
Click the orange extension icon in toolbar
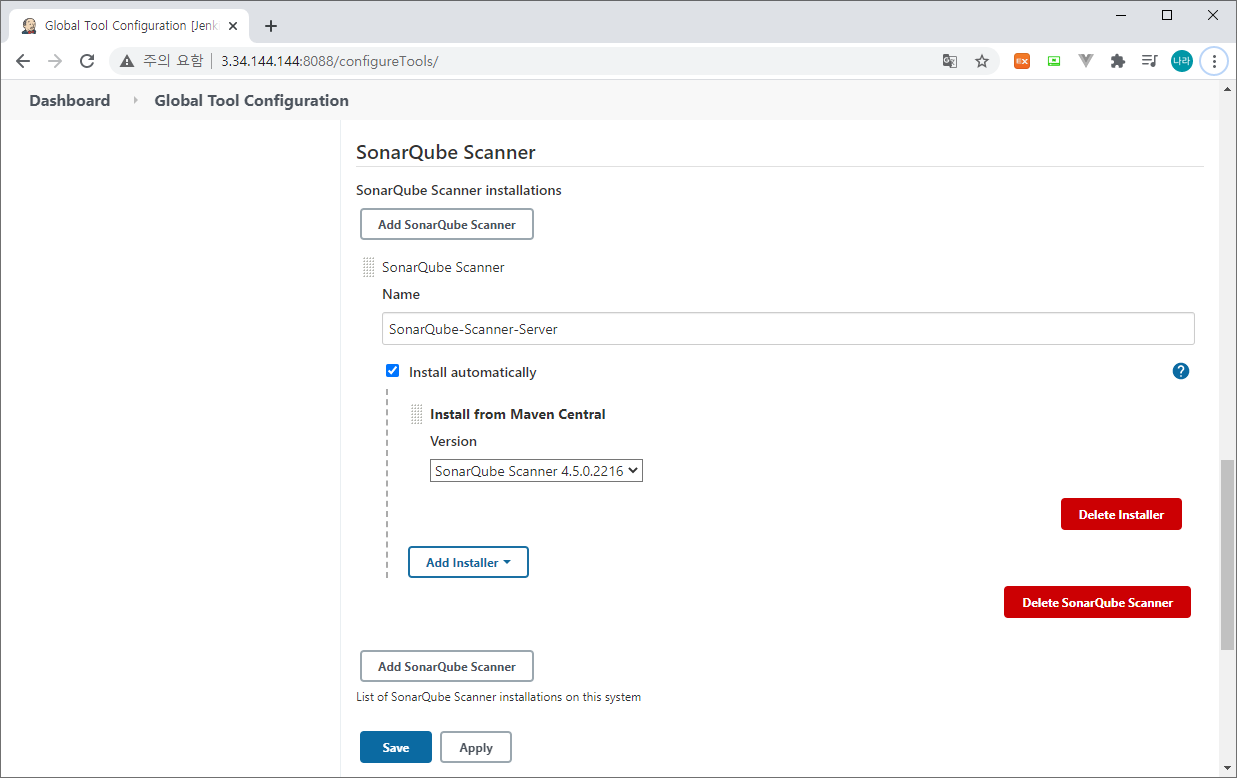pyautogui.click(x=1022, y=61)
